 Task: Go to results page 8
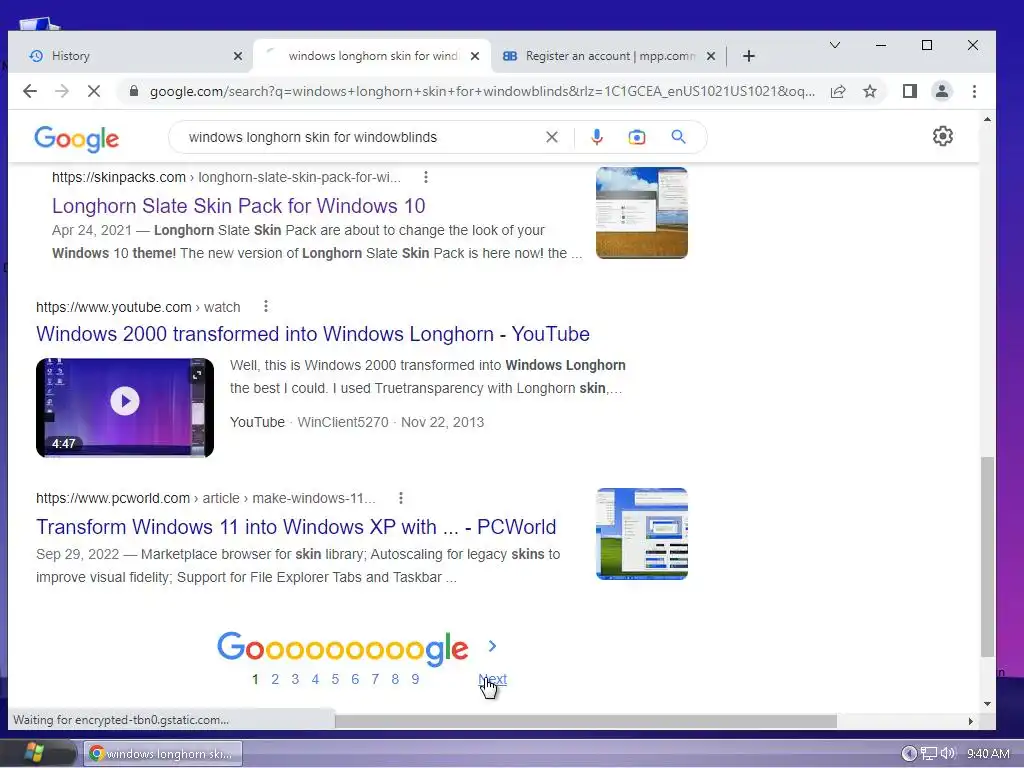coord(395,679)
